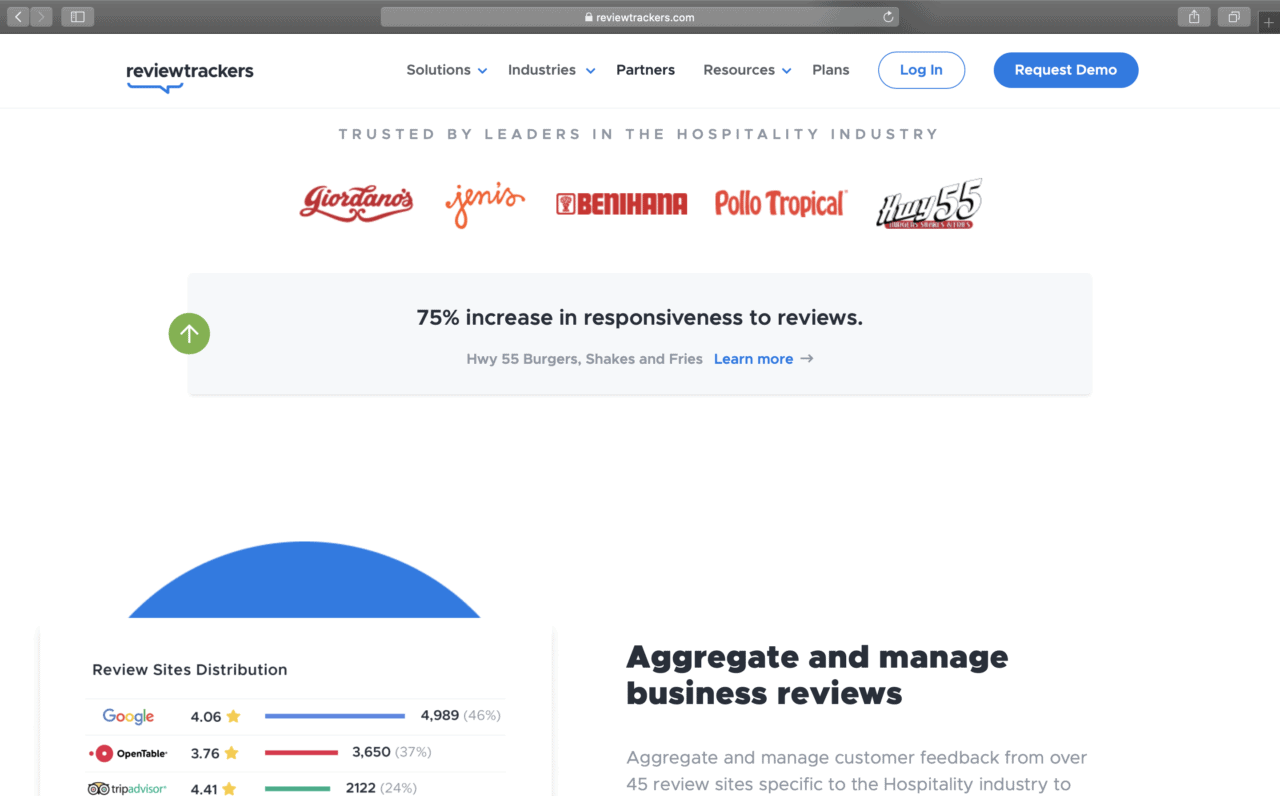Click the Request Demo button
Viewport: 1280px width, 796px height.
click(x=1066, y=70)
